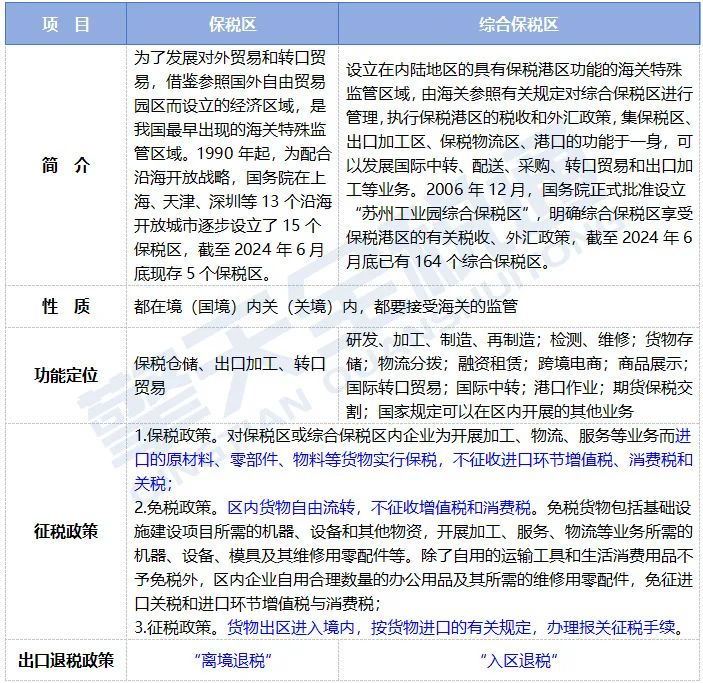Image resolution: width=703 pixels, height=683 pixels.
Task: Click the text '口关税和进口环节增值税与消费税'
Action: [254, 603]
